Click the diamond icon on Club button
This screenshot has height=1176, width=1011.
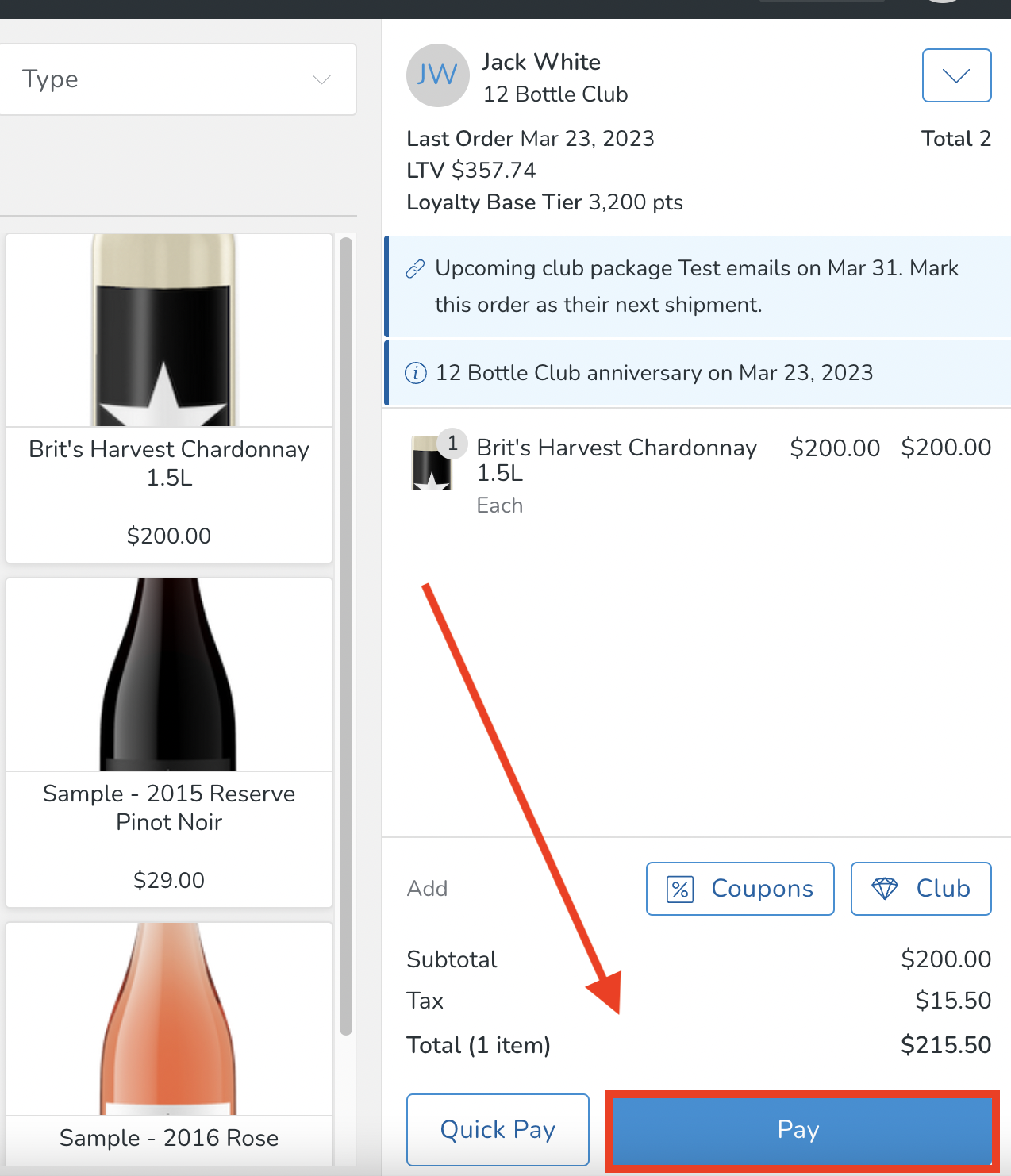[885, 889]
